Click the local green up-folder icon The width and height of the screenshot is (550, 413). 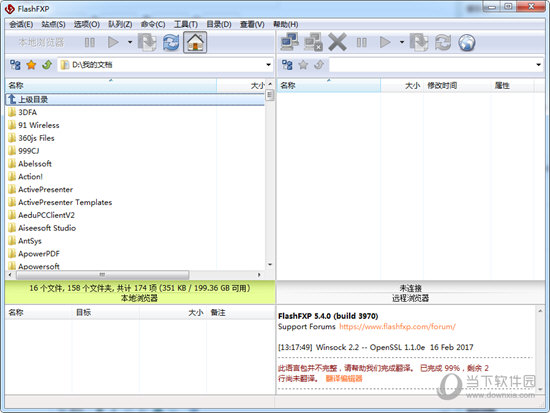tap(47, 65)
